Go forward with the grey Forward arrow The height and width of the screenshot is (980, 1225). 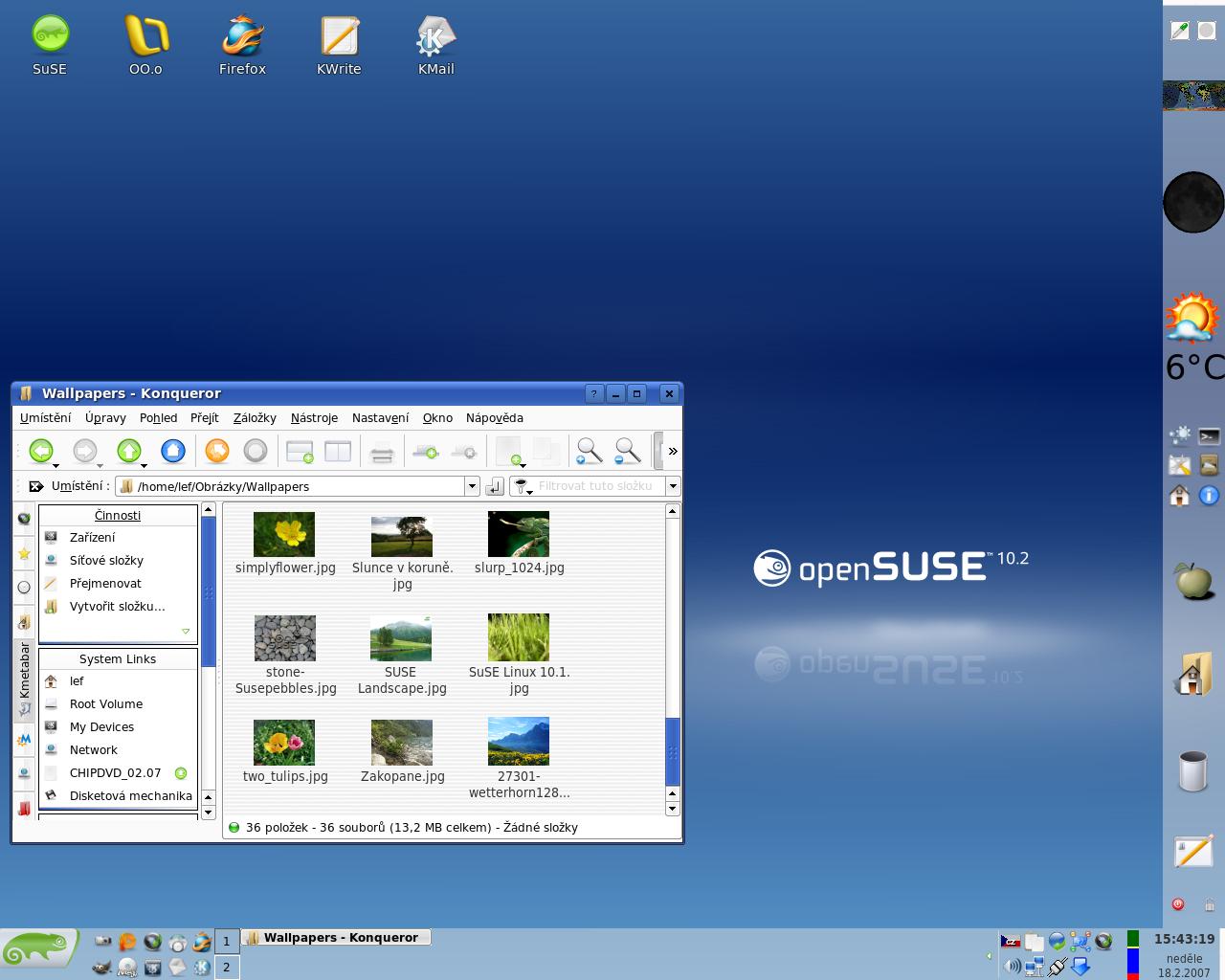(85, 451)
